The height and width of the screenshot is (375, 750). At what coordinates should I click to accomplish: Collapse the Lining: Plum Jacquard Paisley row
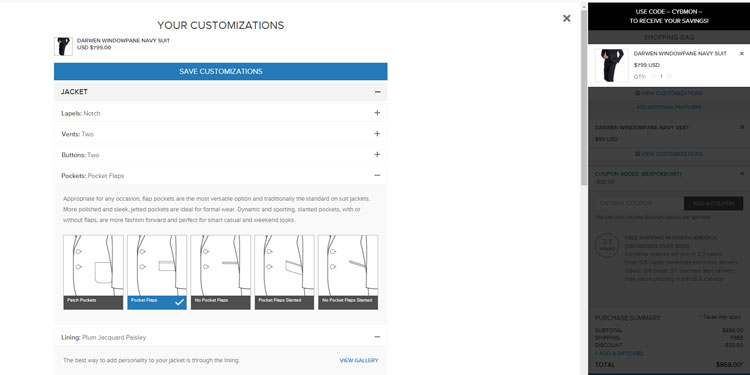pos(221,337)
